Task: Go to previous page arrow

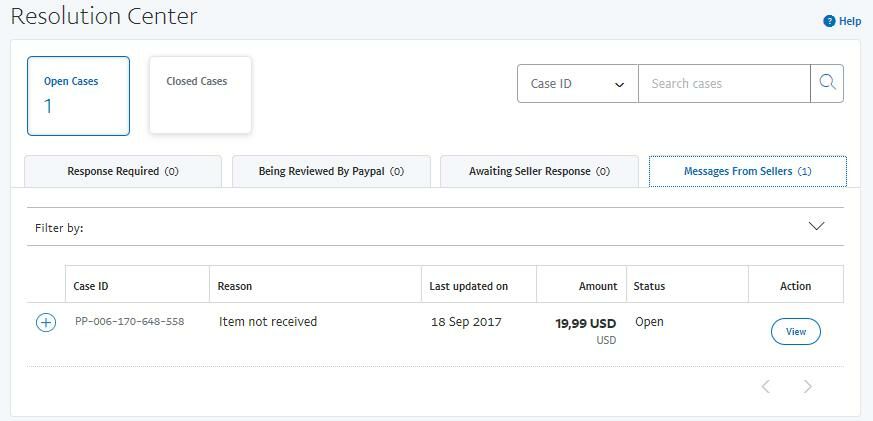Action: point(766,386)
